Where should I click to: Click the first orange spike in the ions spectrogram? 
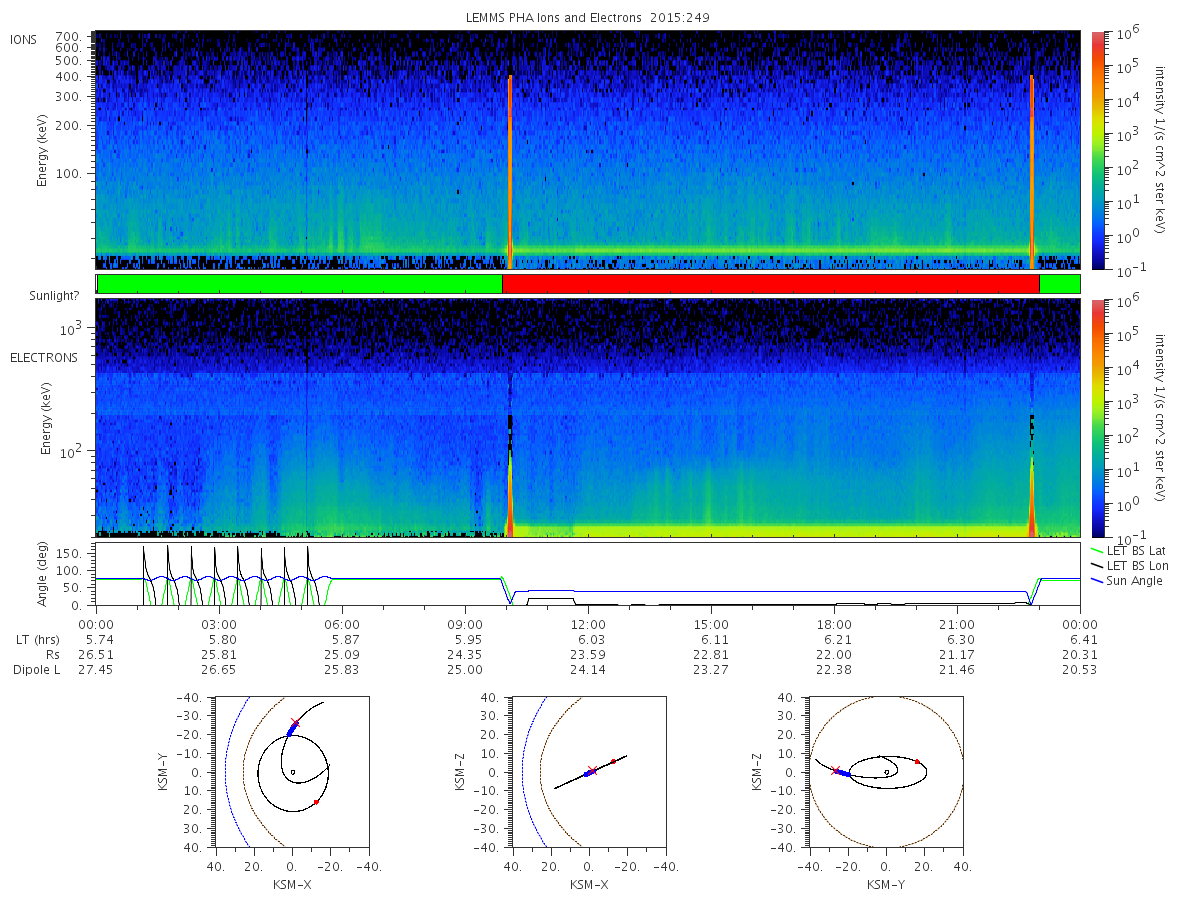click(x=510, y=172)
